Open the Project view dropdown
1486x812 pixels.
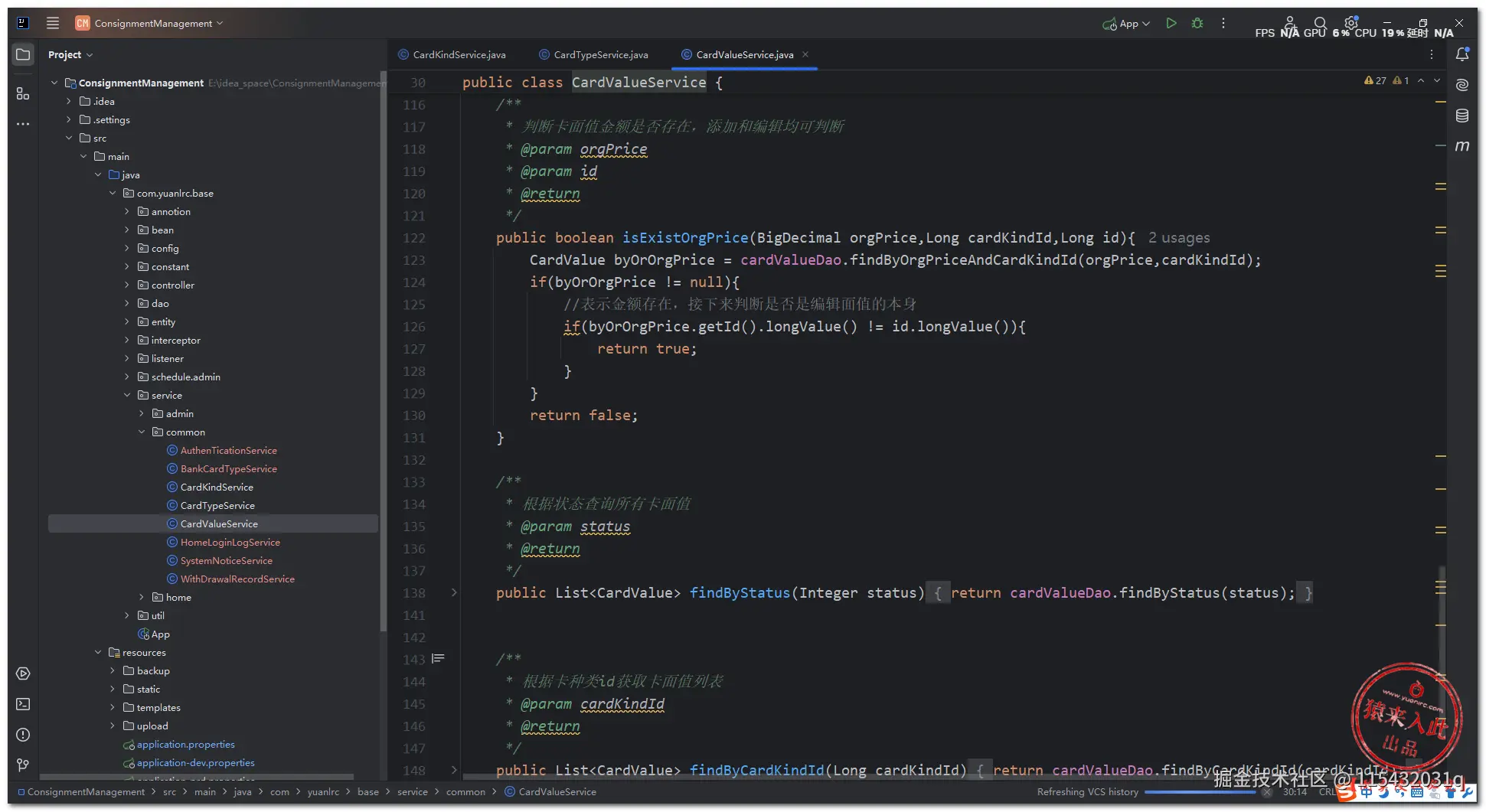pyautogui.click(x=70, y=54)
